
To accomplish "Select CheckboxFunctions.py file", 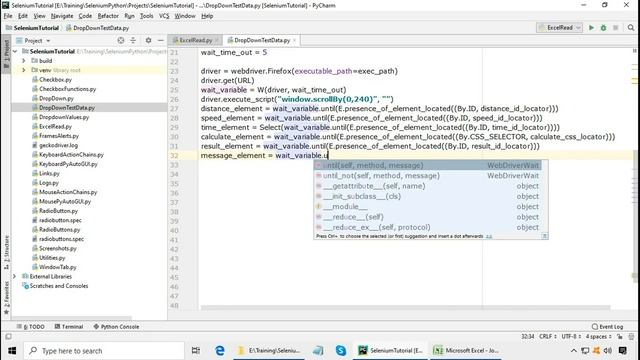I will click(64, 89).
